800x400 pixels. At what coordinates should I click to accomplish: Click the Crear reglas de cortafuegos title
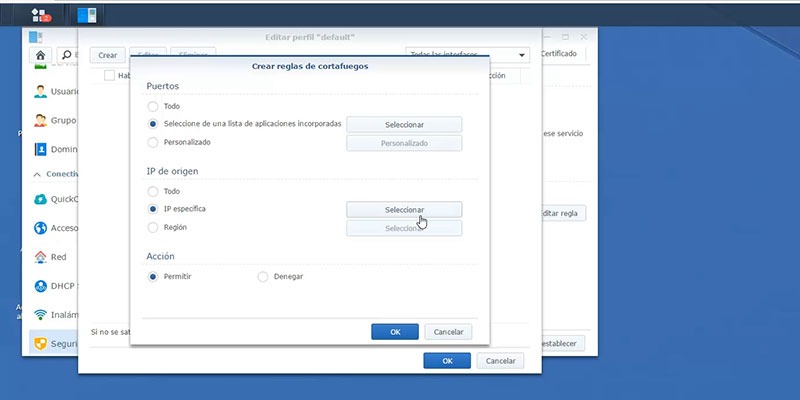coord(310,66)
